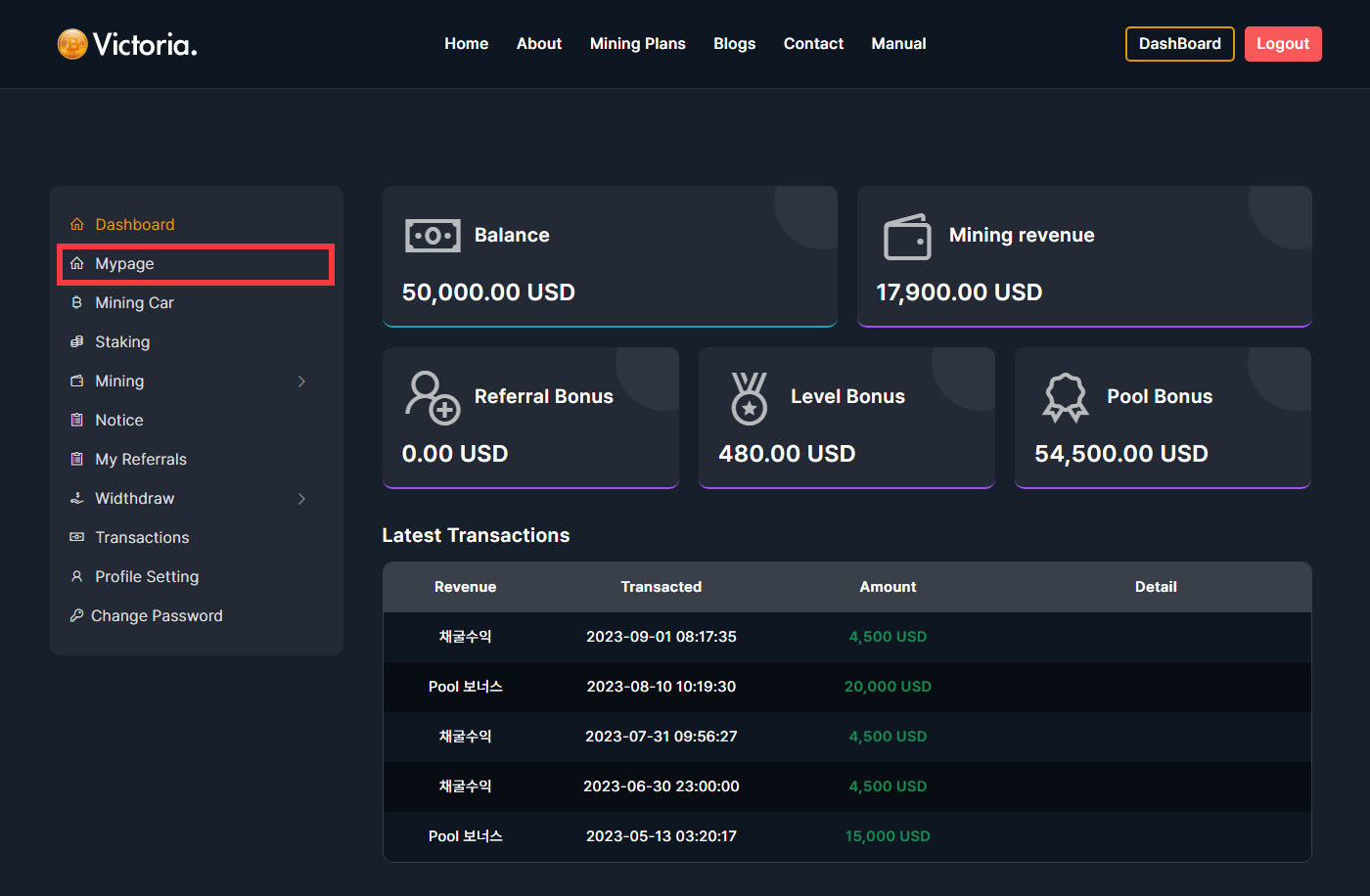Go to the Blogs page in top navigation
This screenshot has width=1370, height=896.
tap(734, 44)
